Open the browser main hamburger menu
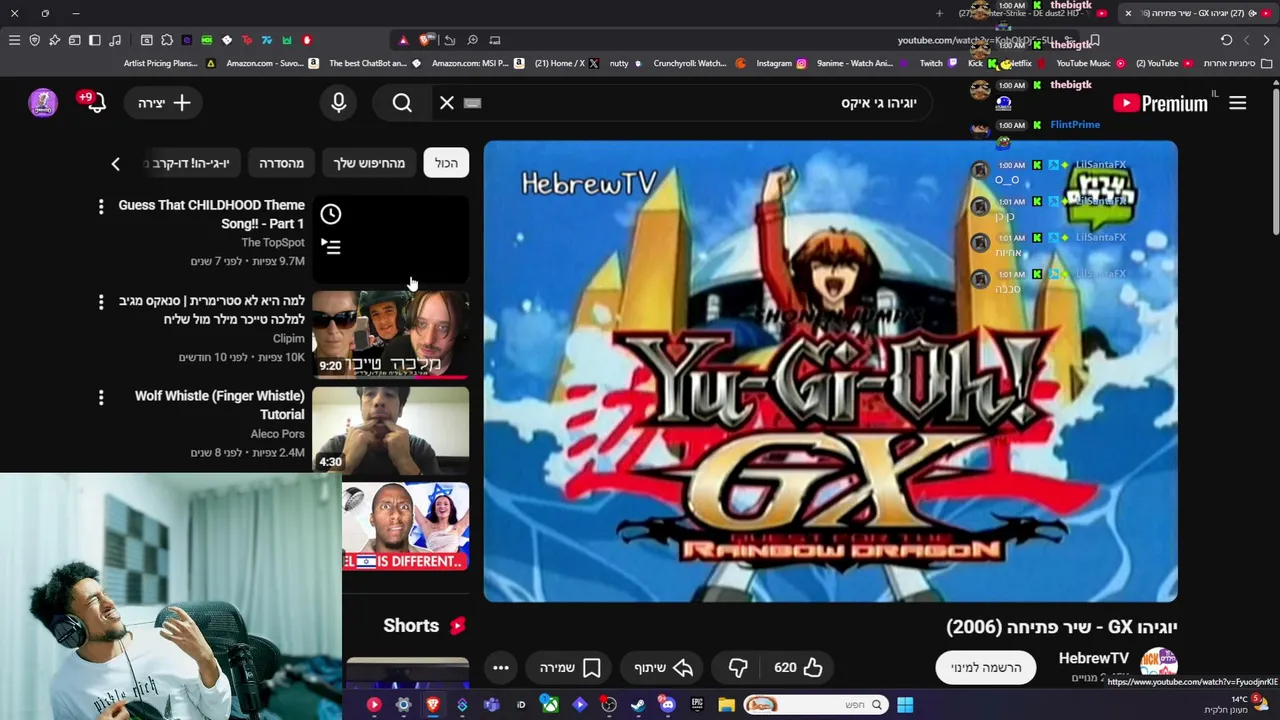 [x=14, y=40]
